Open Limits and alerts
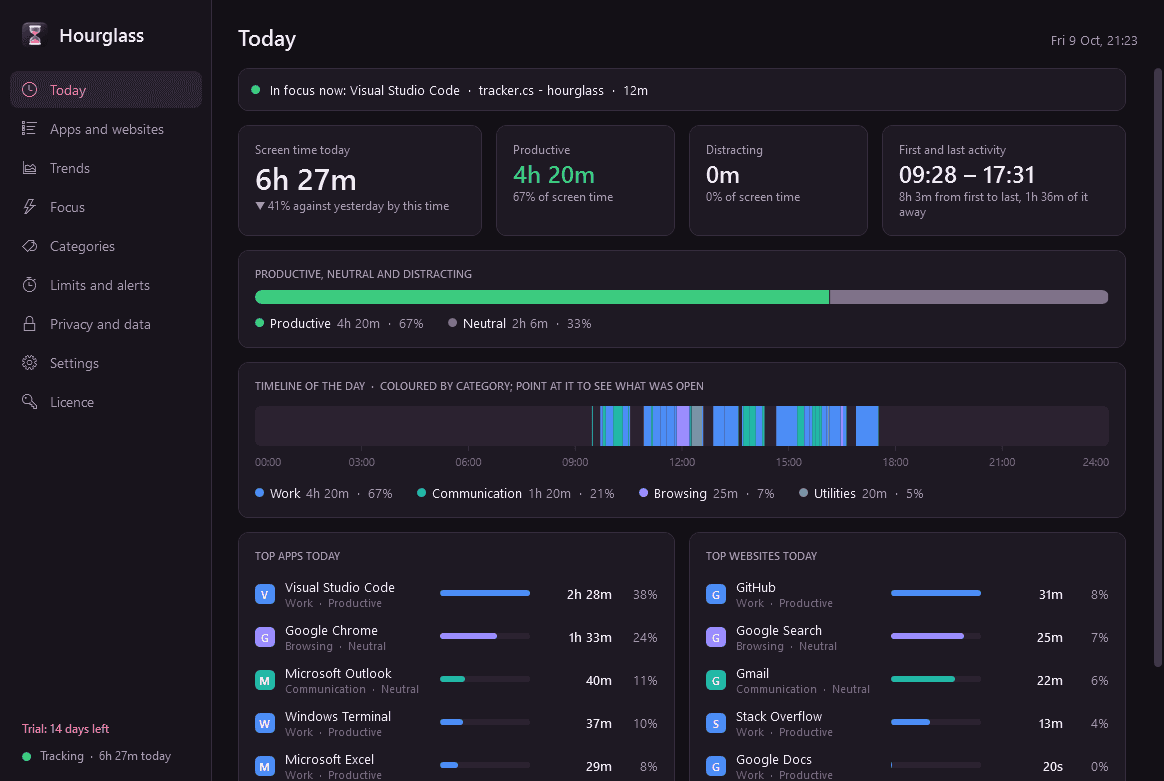 click(106, 284)
